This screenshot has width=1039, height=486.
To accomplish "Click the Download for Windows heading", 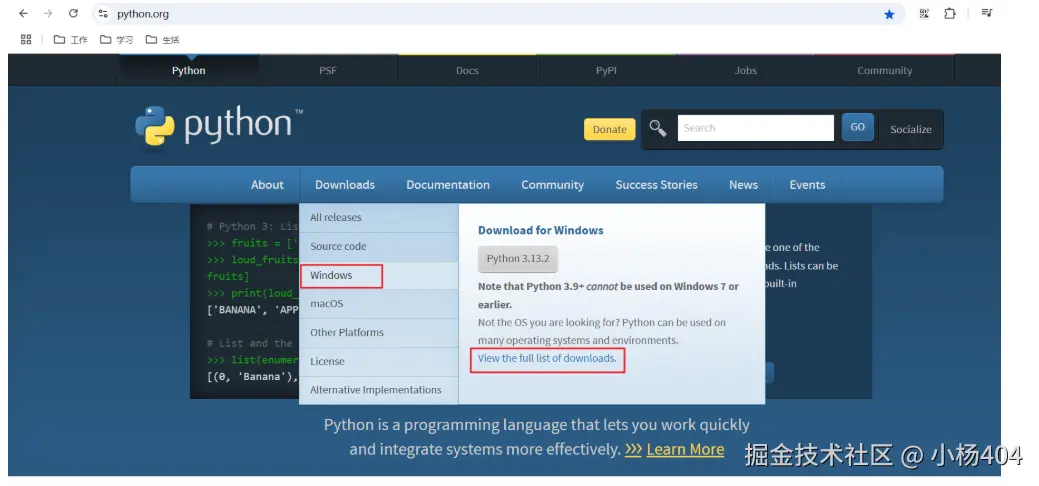I will (x=541, y=230).
